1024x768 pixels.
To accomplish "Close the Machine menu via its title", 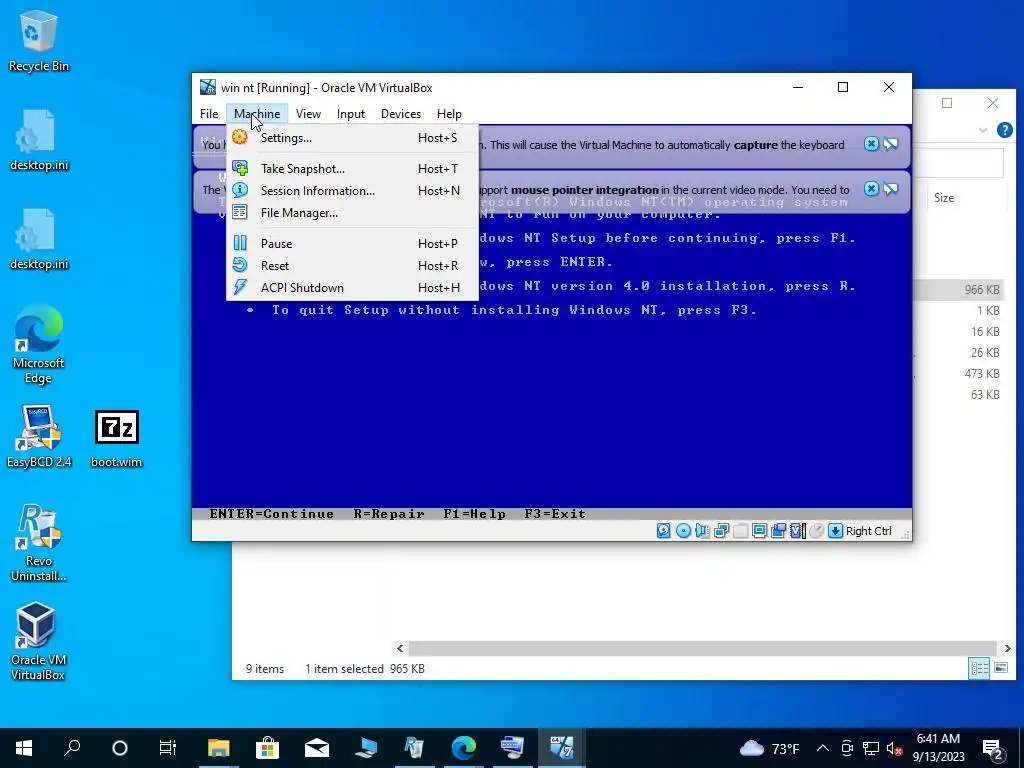I will pyautogui.click(x=257, y=114).
